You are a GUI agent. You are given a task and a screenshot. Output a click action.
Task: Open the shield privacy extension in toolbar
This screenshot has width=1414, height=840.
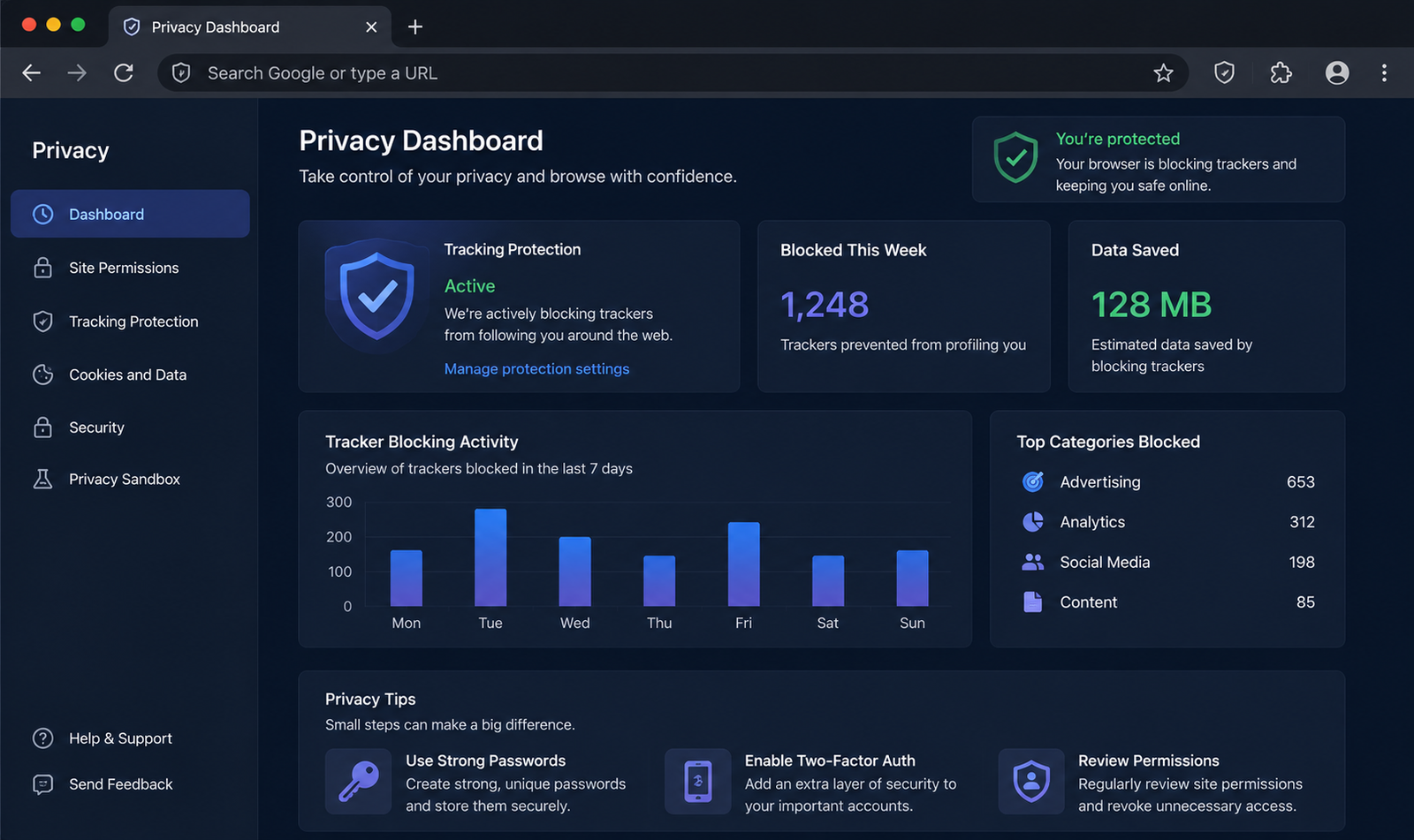pos(1224,72)
